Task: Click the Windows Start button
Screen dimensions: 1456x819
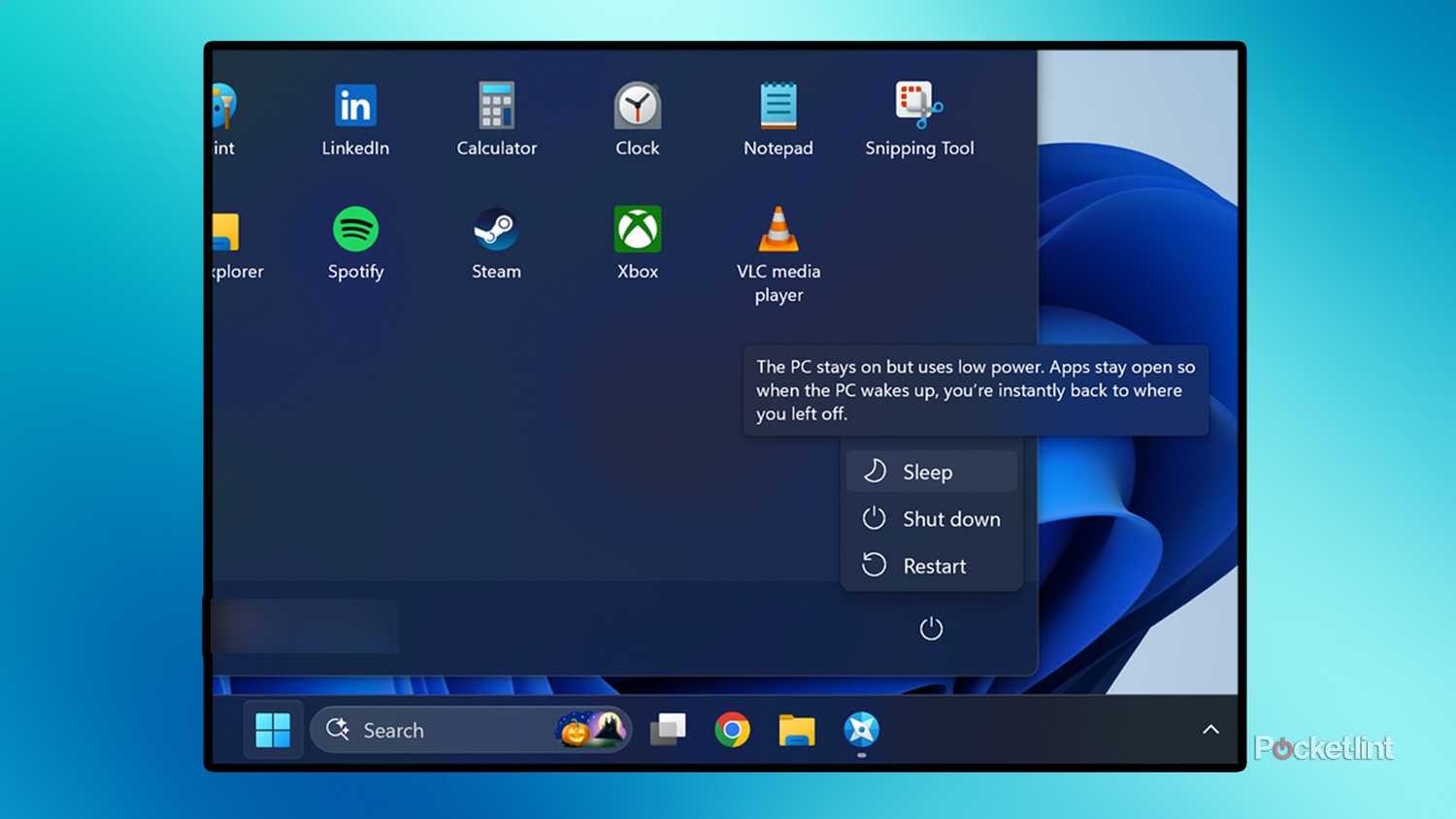Action: pyautogui.click(x=273, y=730)
